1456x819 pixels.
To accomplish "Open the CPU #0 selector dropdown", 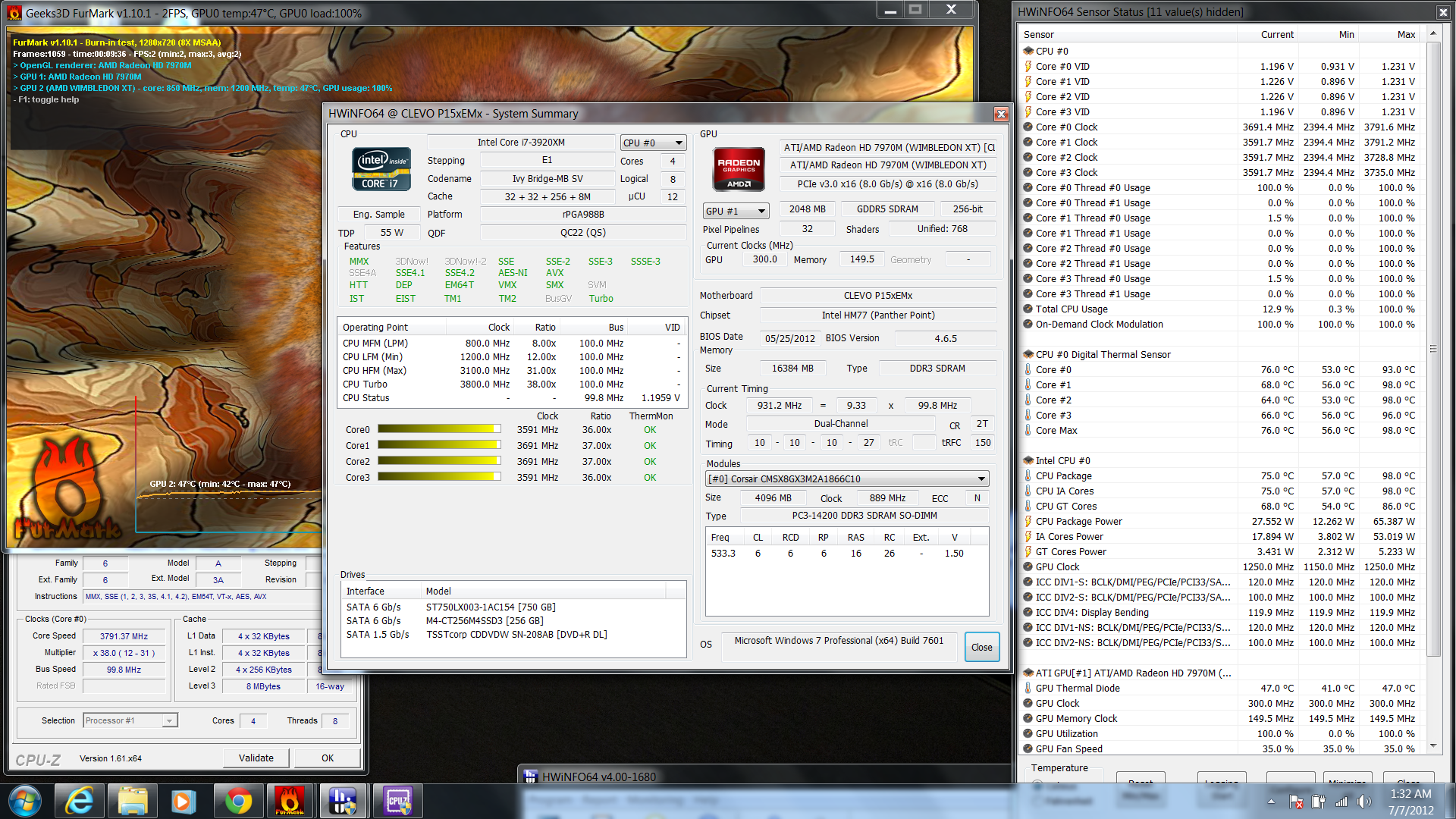I will point(653,143).
